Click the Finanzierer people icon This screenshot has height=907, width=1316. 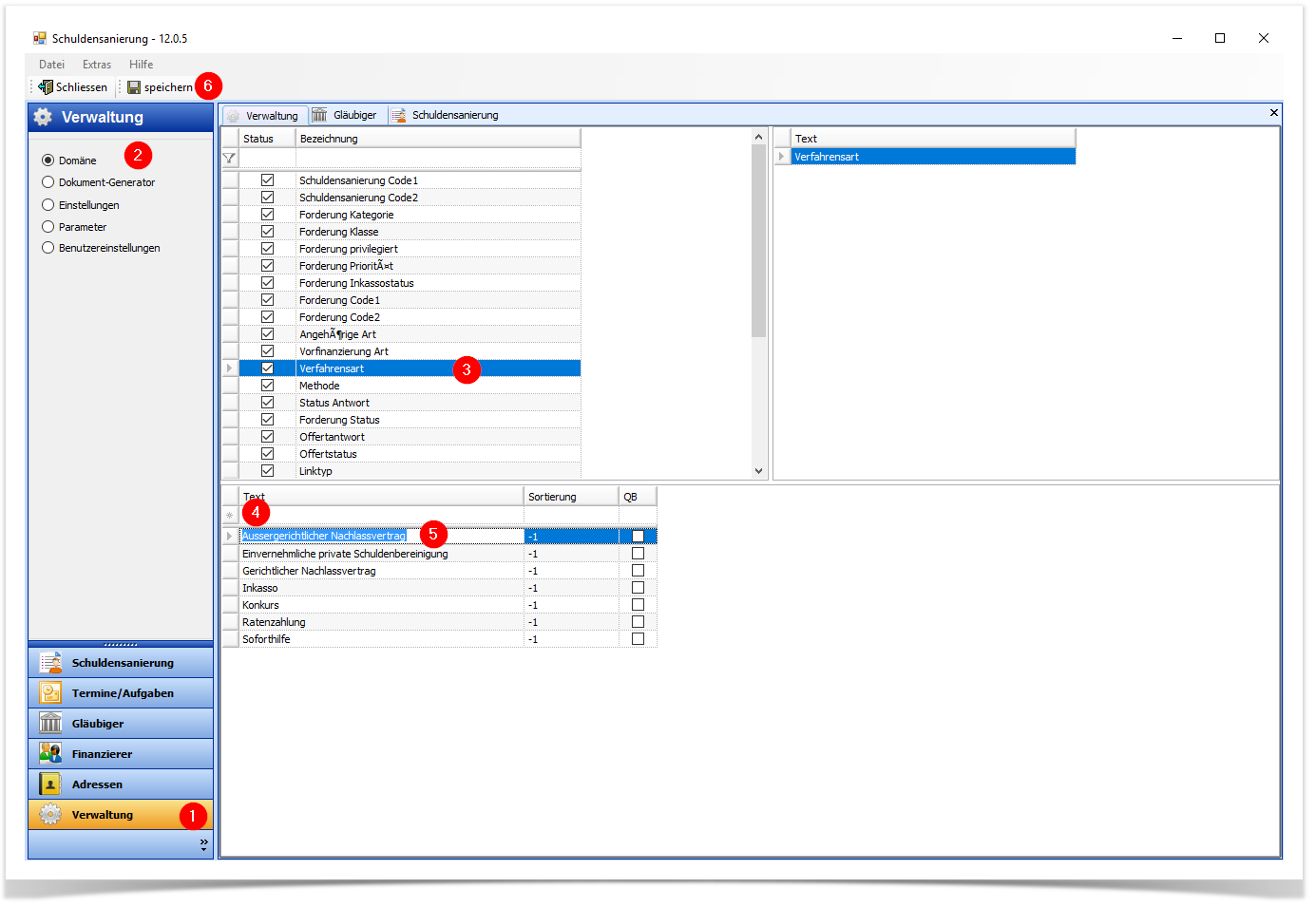point(50,753)
